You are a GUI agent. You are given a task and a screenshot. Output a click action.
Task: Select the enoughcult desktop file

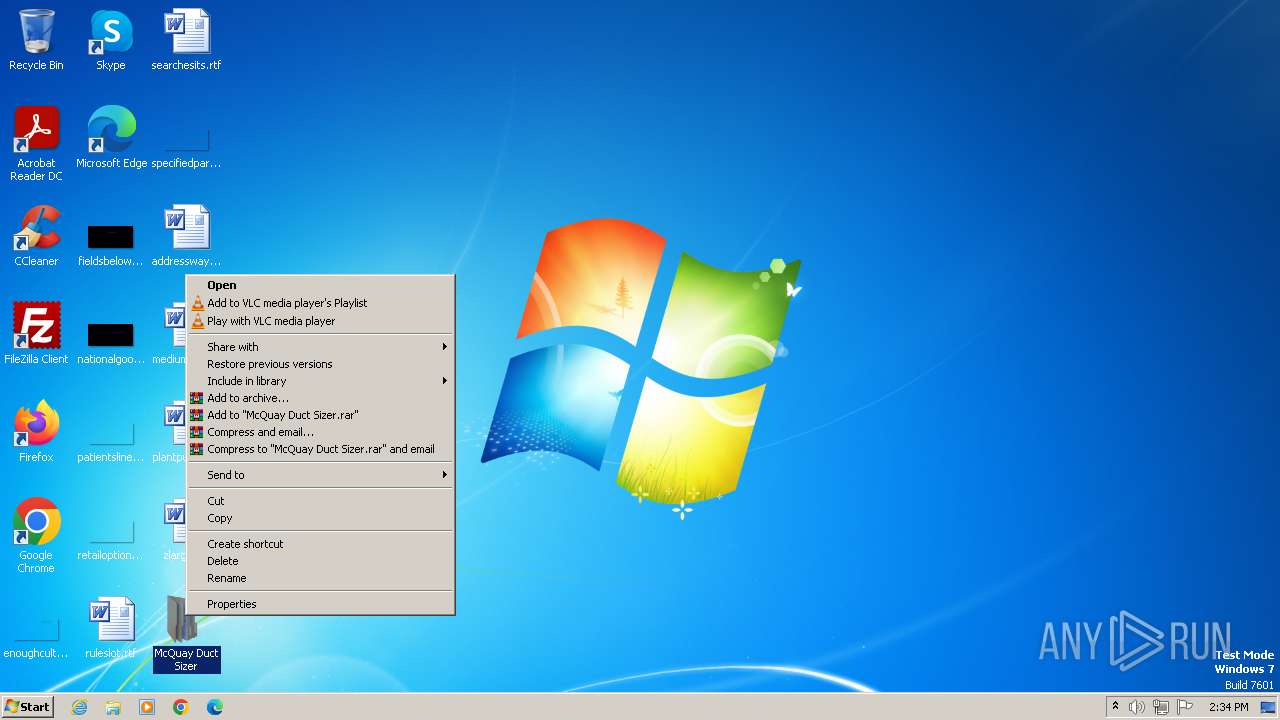coord(36,636)
